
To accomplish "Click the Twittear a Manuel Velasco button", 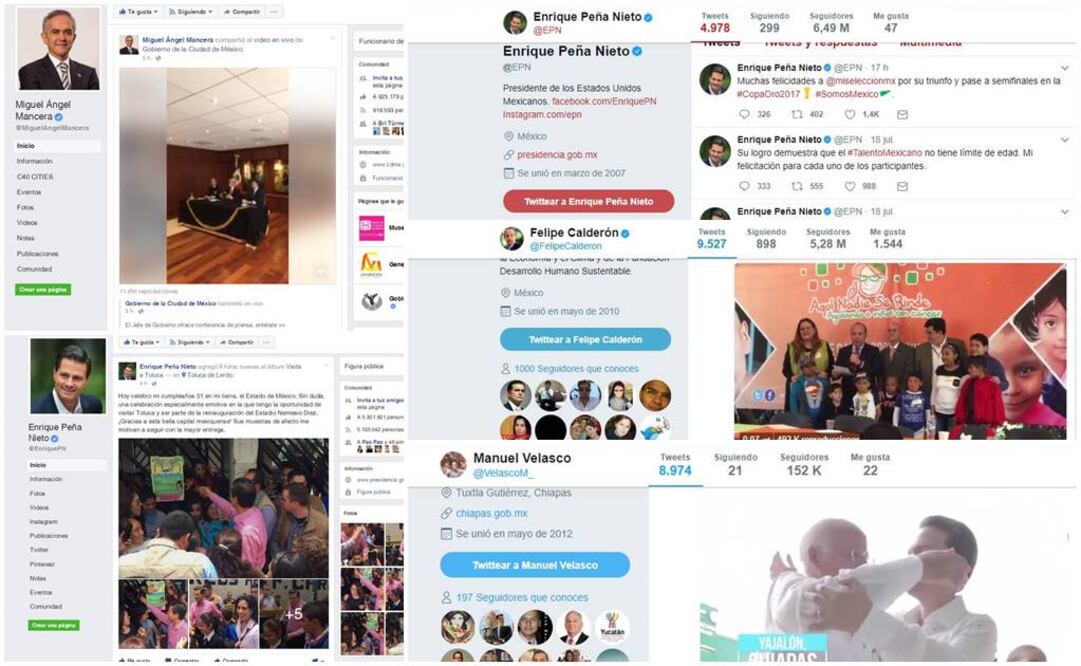I will click(535, 565).
